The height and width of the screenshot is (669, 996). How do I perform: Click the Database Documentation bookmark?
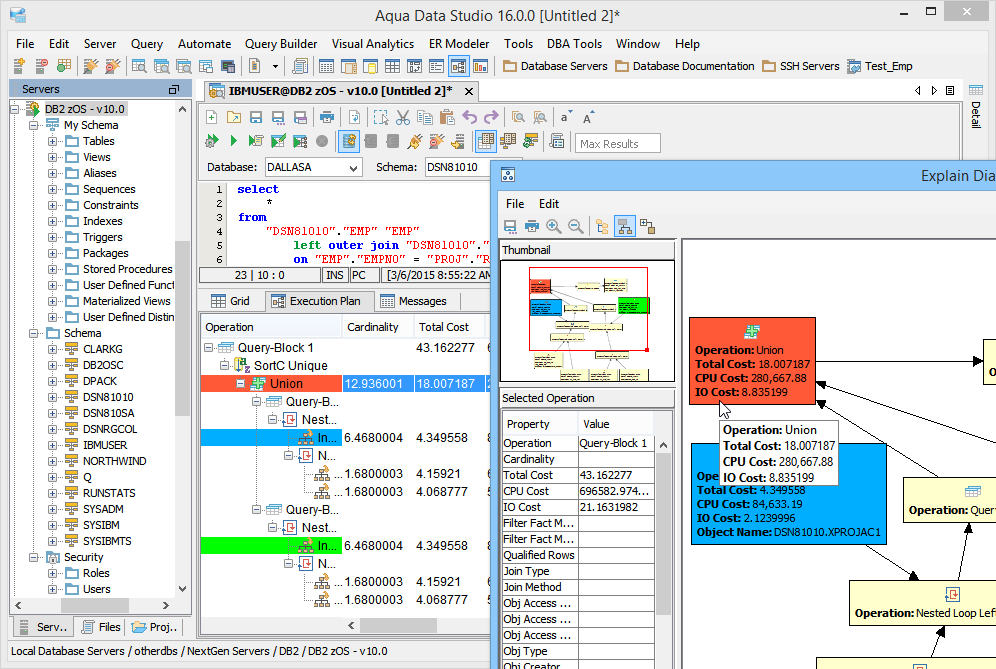(x=685, y=66)
